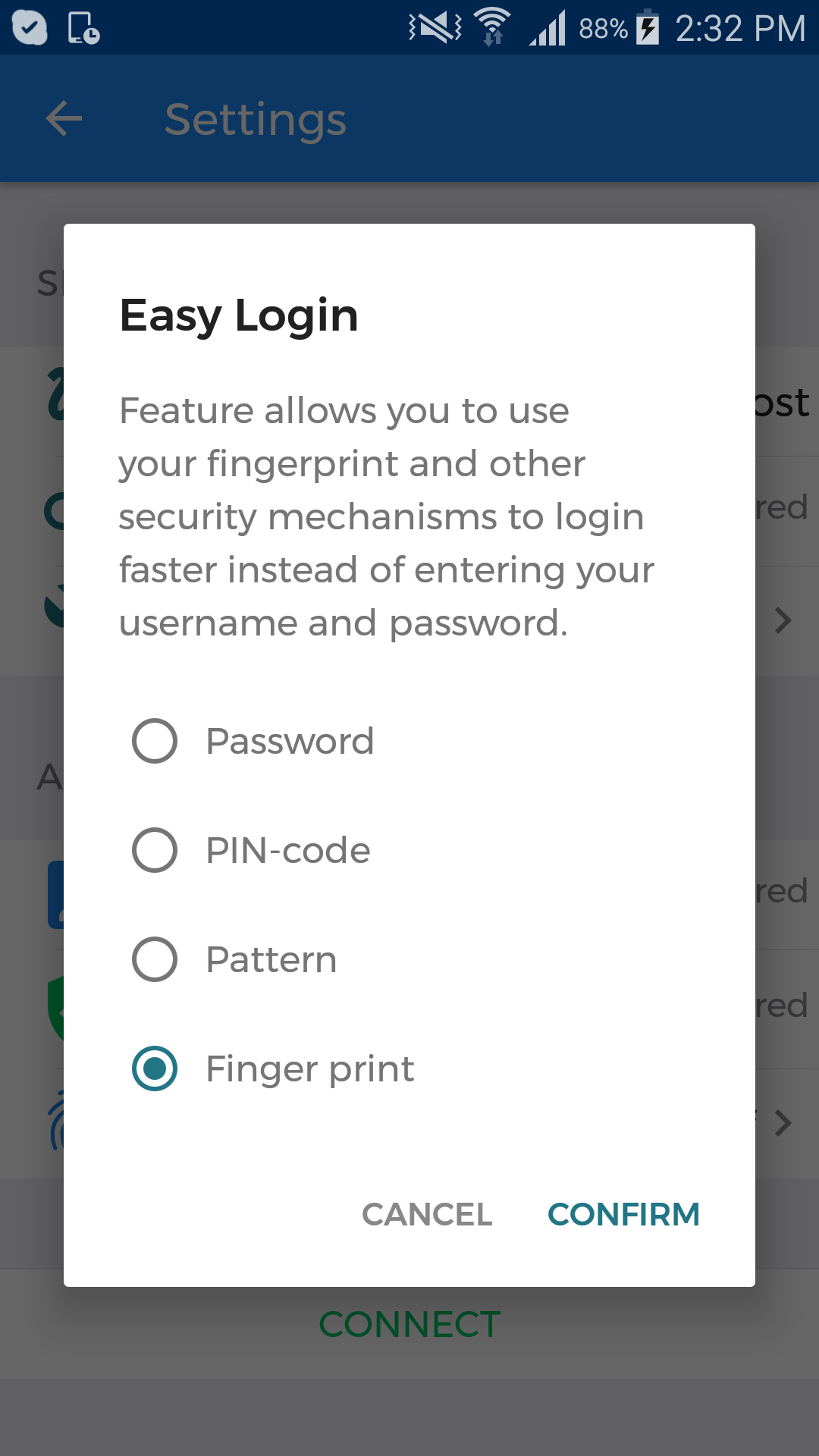The width and height of the screenshot is (819, 1456).
Task: Tap the green shield icon behind dialog
Action: pyautogui.click(x=55, y=1009)
